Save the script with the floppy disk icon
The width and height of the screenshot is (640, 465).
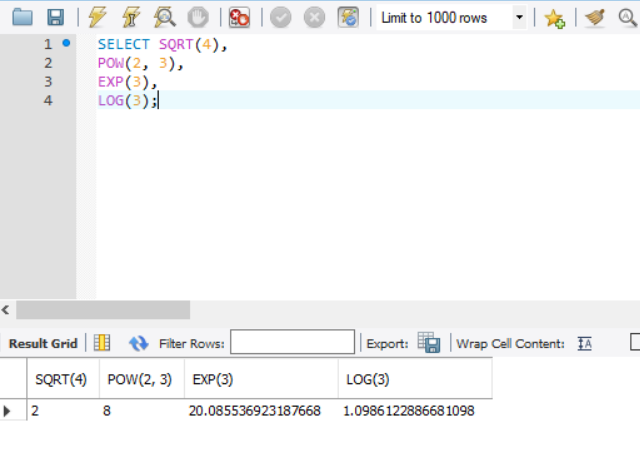point(56,18)
